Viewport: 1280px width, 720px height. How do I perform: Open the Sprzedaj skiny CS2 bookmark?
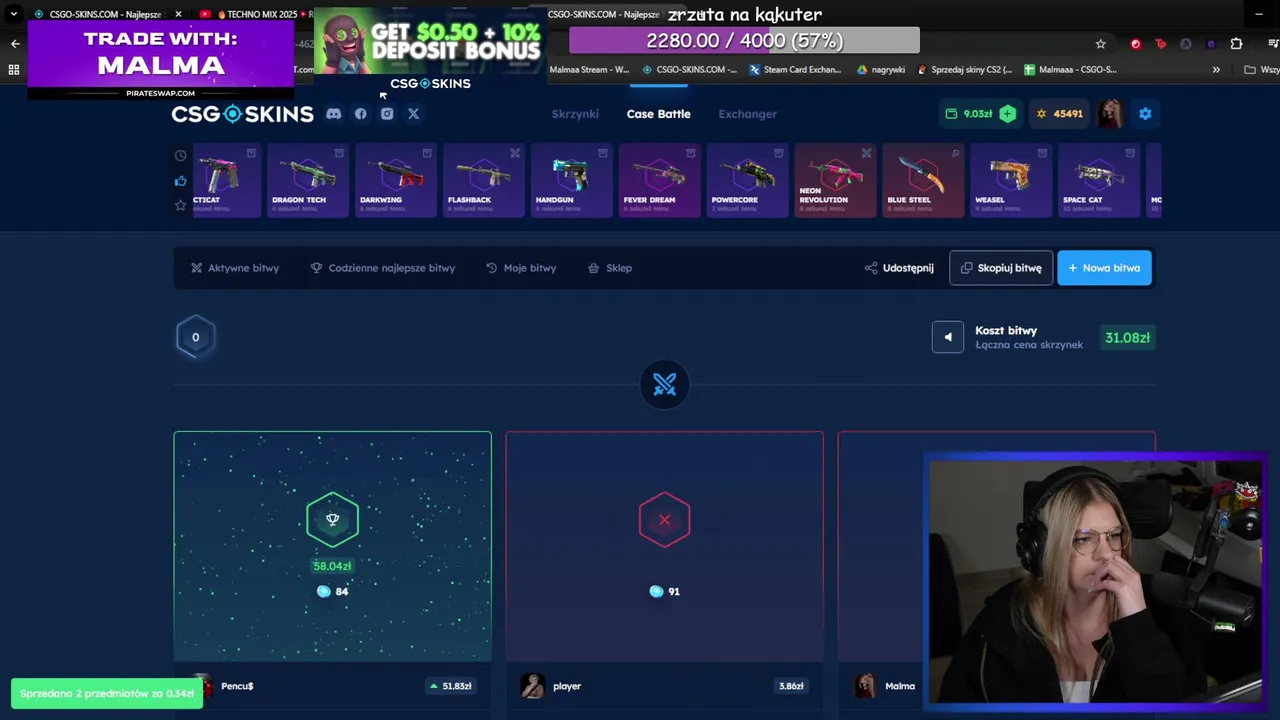tap(965, 70)
